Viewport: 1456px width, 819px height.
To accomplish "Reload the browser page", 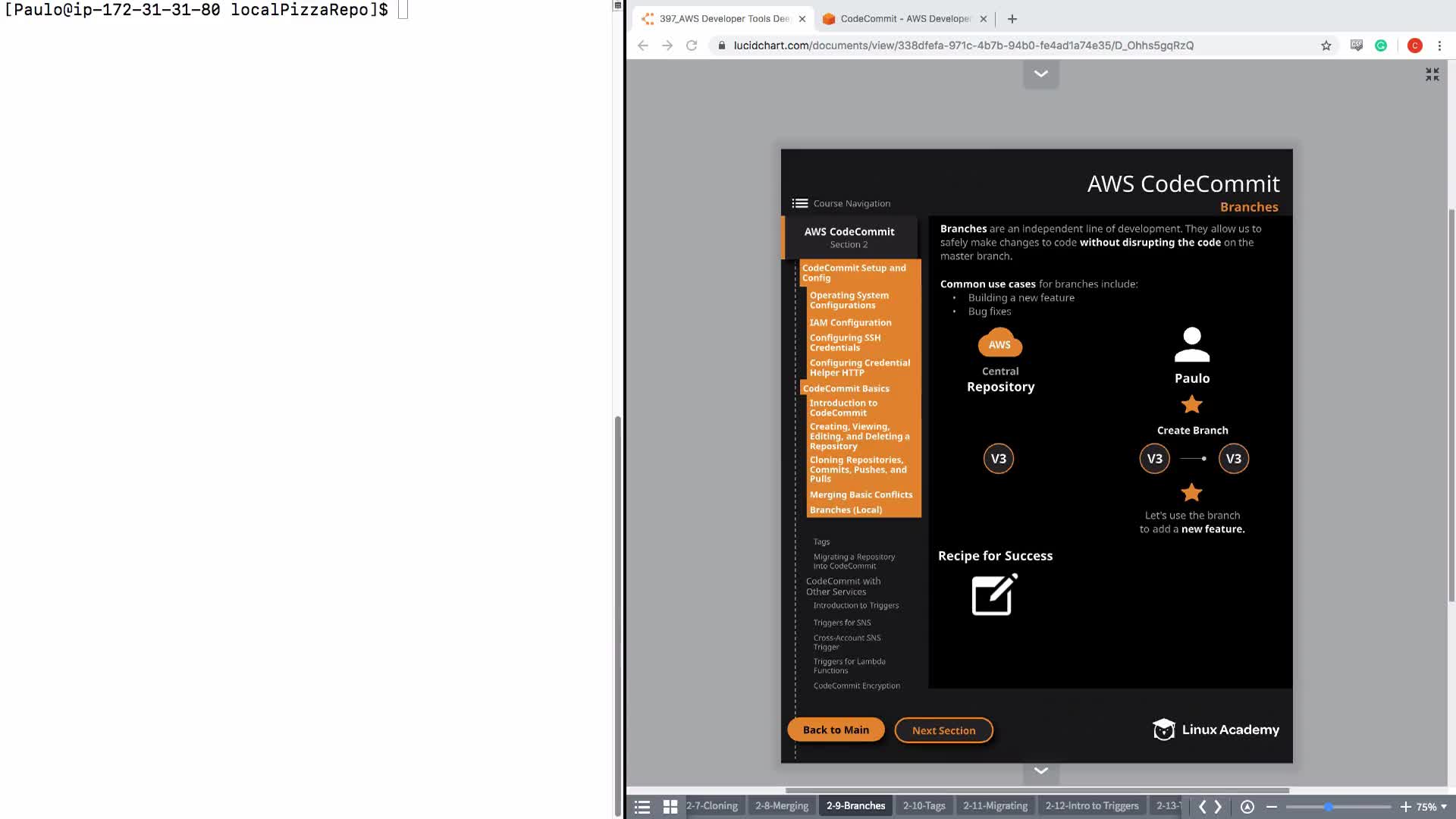I will (691, 45).
